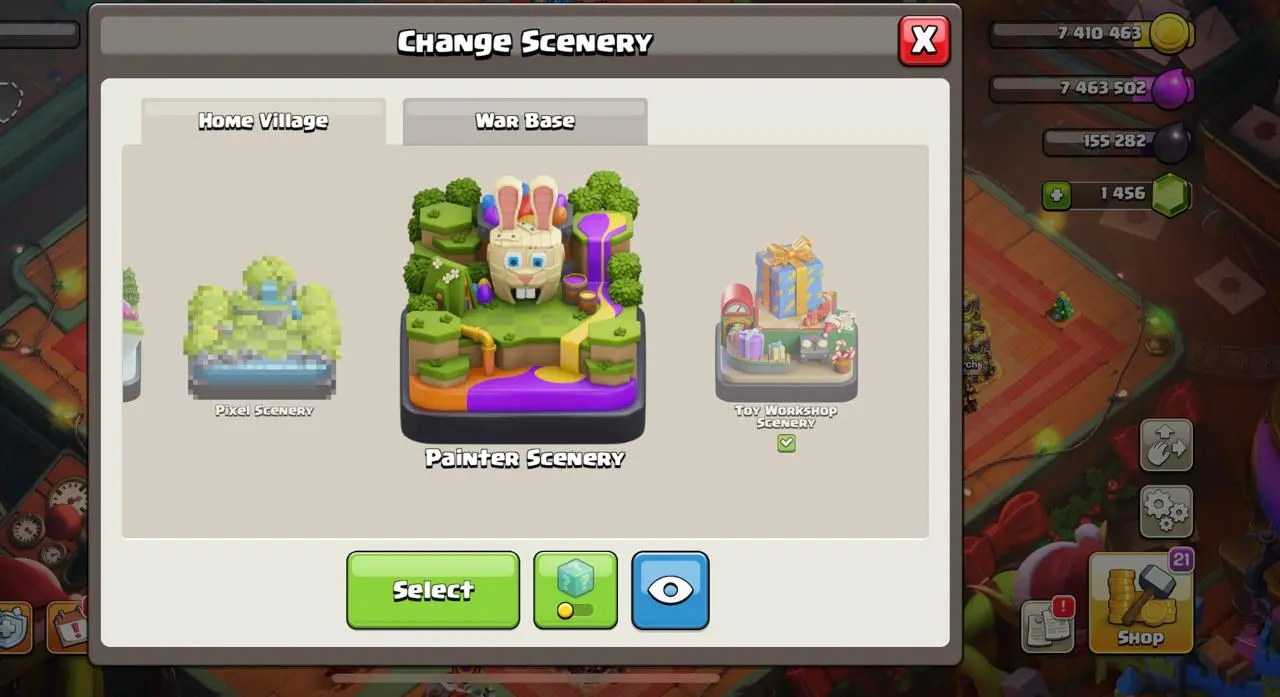The image size is (1280, 697).
Task: Select the Painter Scenery
Action: (x=433, y=590)
